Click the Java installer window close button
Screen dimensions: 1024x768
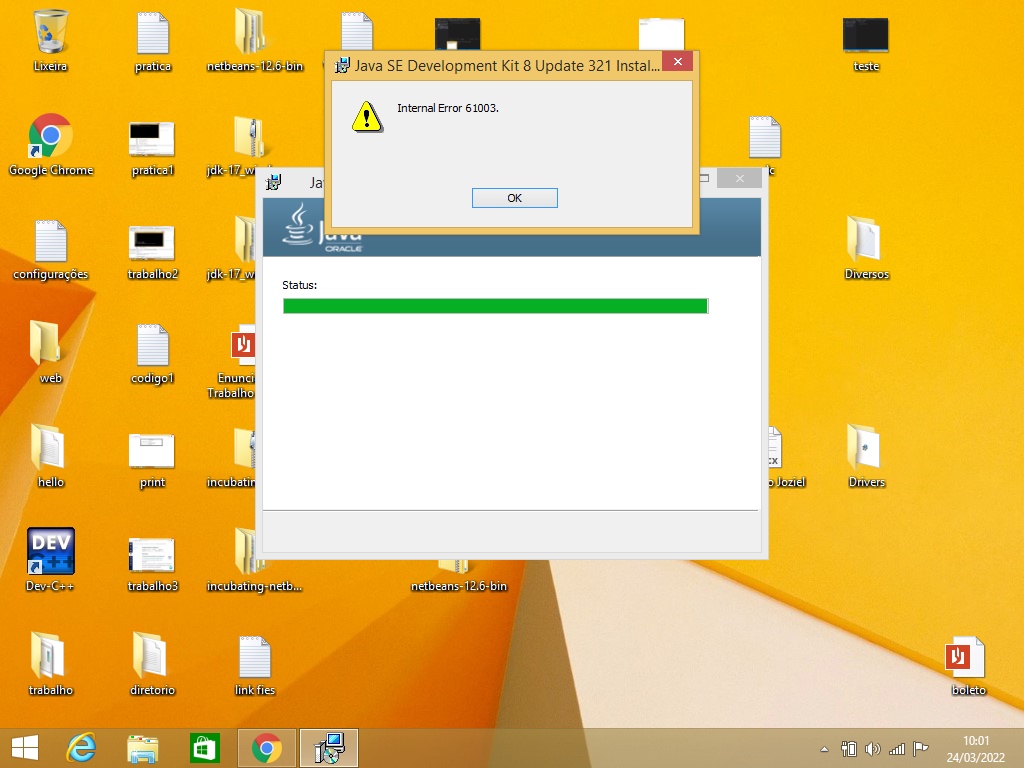tap(739, 178)
